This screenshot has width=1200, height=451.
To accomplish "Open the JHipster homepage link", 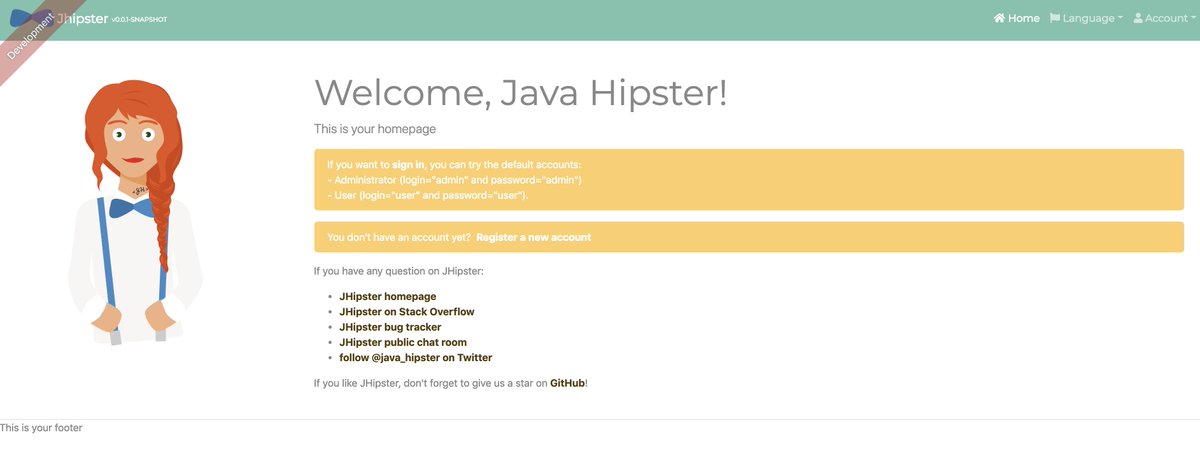I will point(388,297).
